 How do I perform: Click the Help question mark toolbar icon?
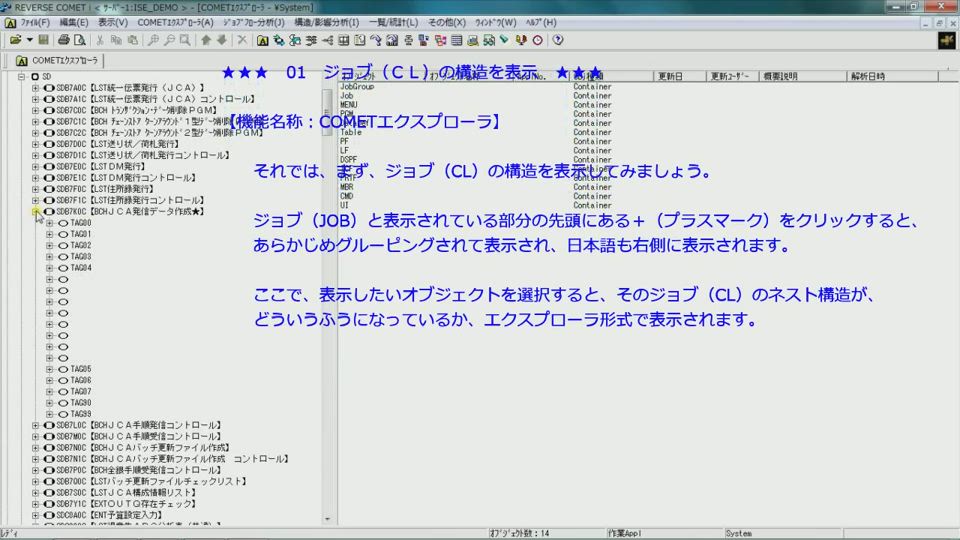pyautogui.click(x=558, y=40)
